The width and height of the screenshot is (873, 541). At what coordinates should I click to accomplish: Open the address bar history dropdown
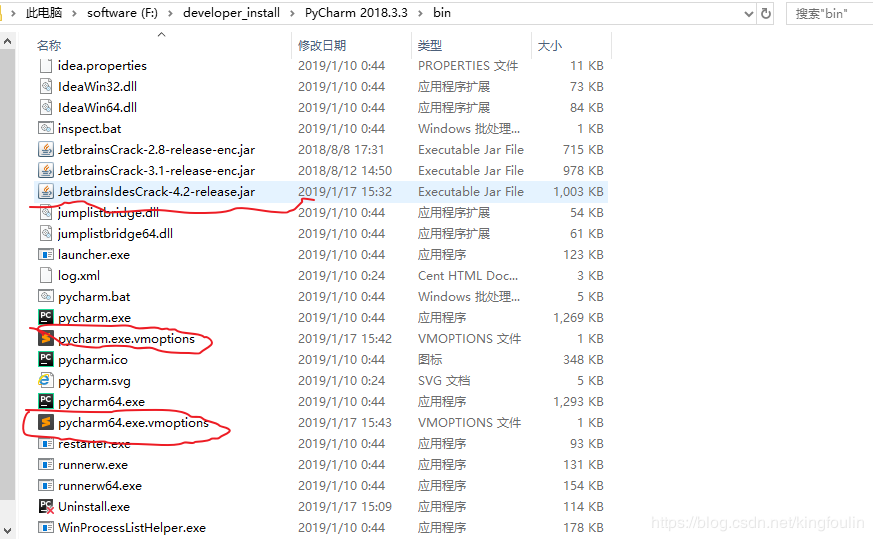pyautogui.click(x=749, y=14)
